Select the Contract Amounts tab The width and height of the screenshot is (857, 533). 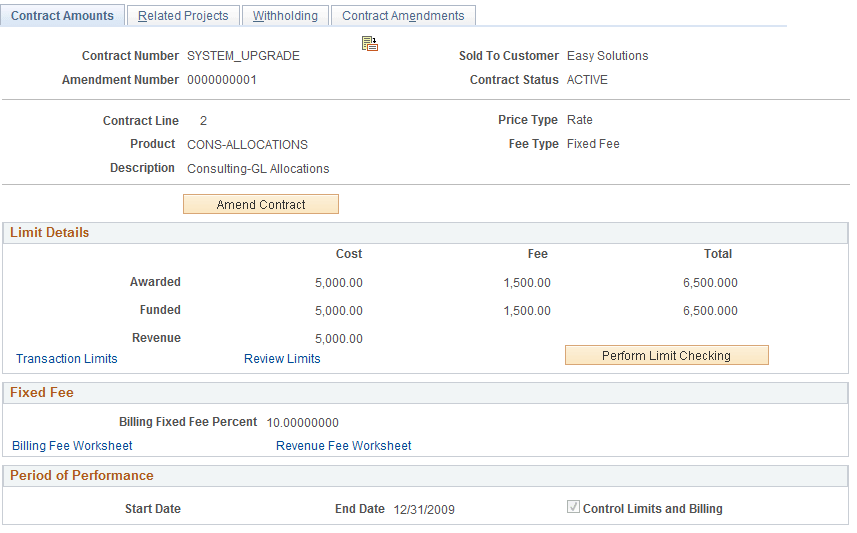click(x=62, y=16)
